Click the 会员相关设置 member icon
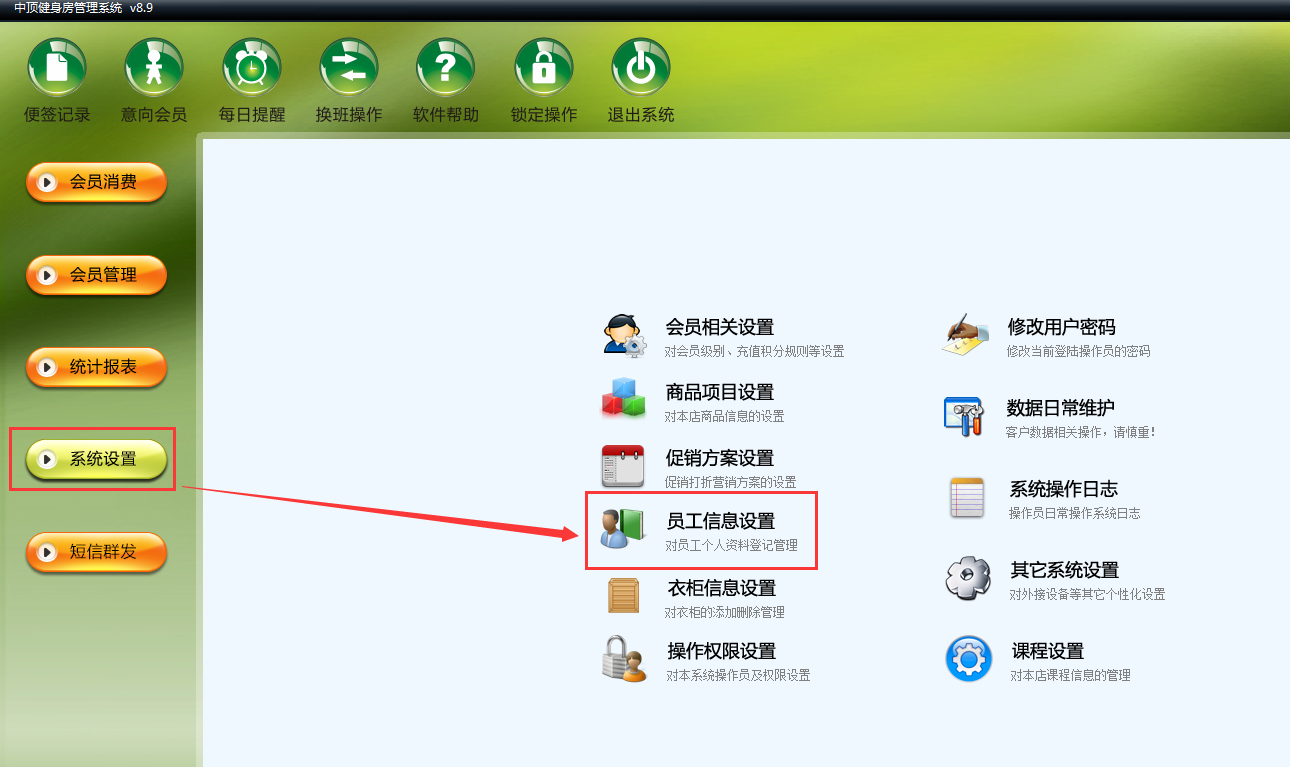 click(x=625, y=335)
